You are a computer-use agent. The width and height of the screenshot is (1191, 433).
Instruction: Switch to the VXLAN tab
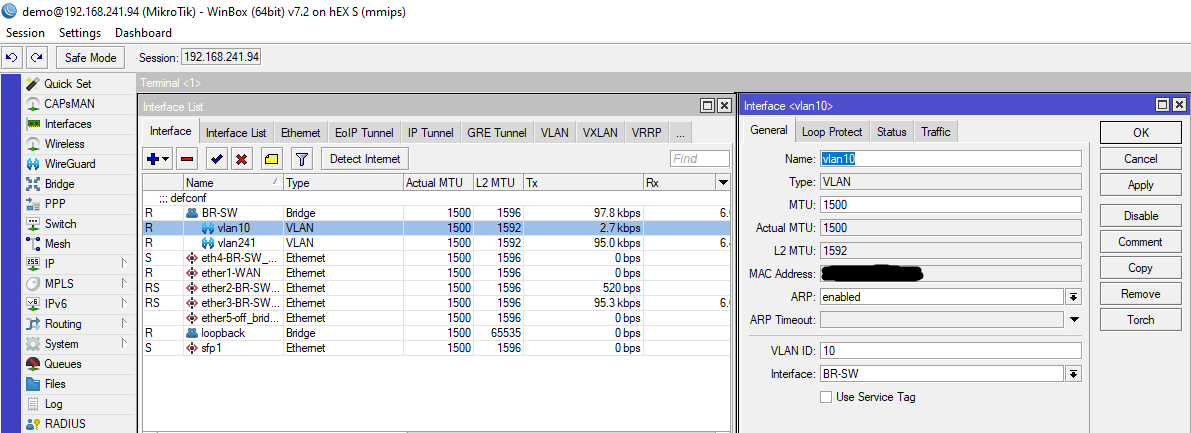point(600,132)
